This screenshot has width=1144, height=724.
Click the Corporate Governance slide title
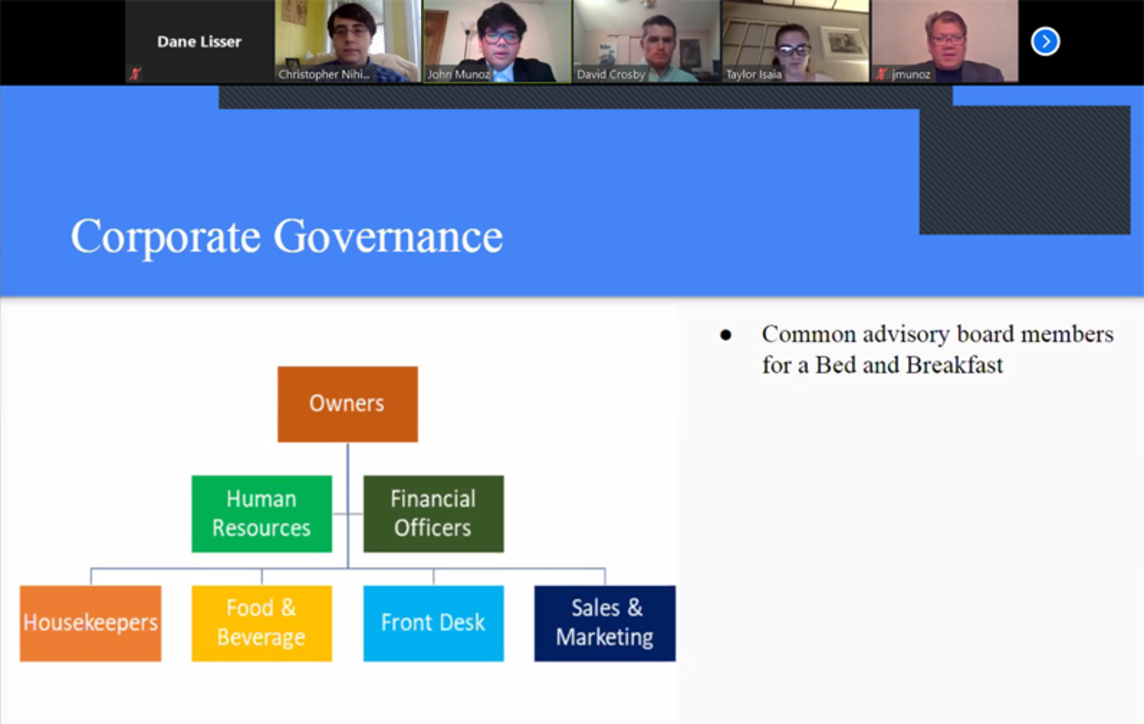(x=287, y=237)
